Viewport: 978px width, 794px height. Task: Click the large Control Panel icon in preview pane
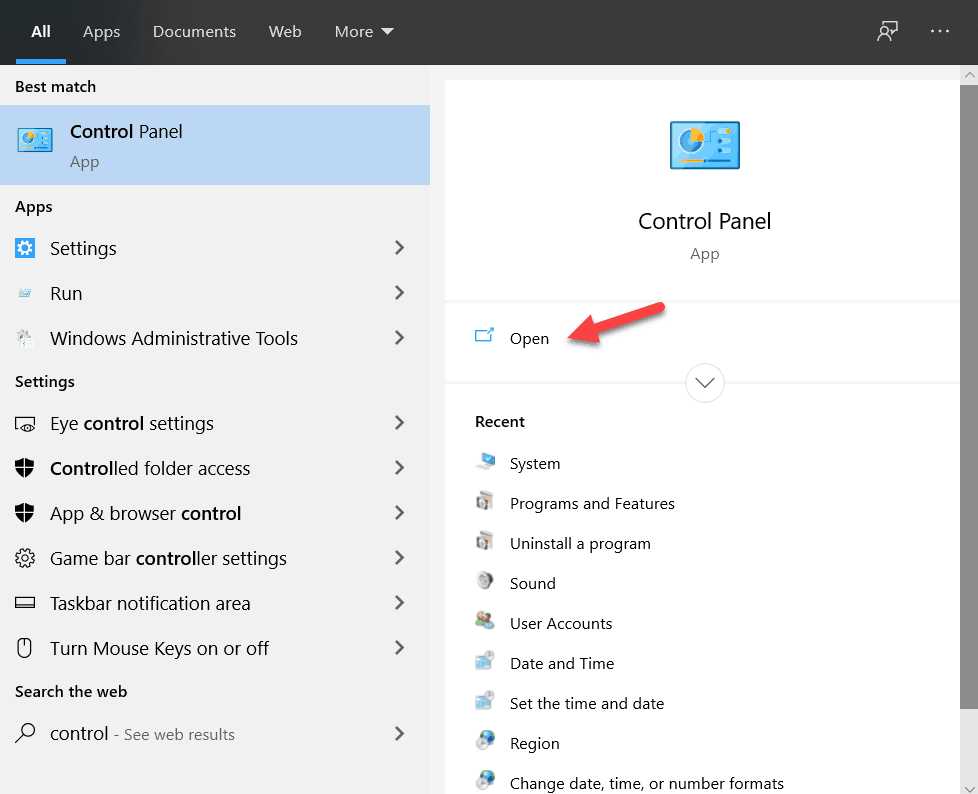704,145
